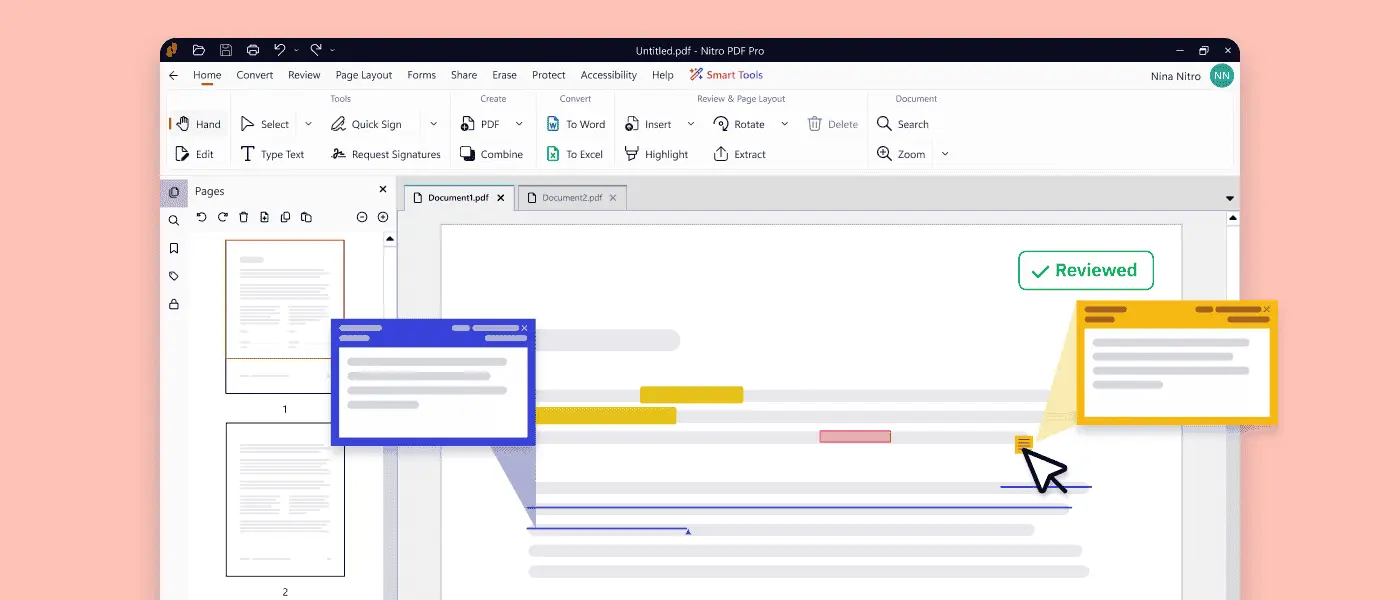Close the Pages panel

(382, 190)
